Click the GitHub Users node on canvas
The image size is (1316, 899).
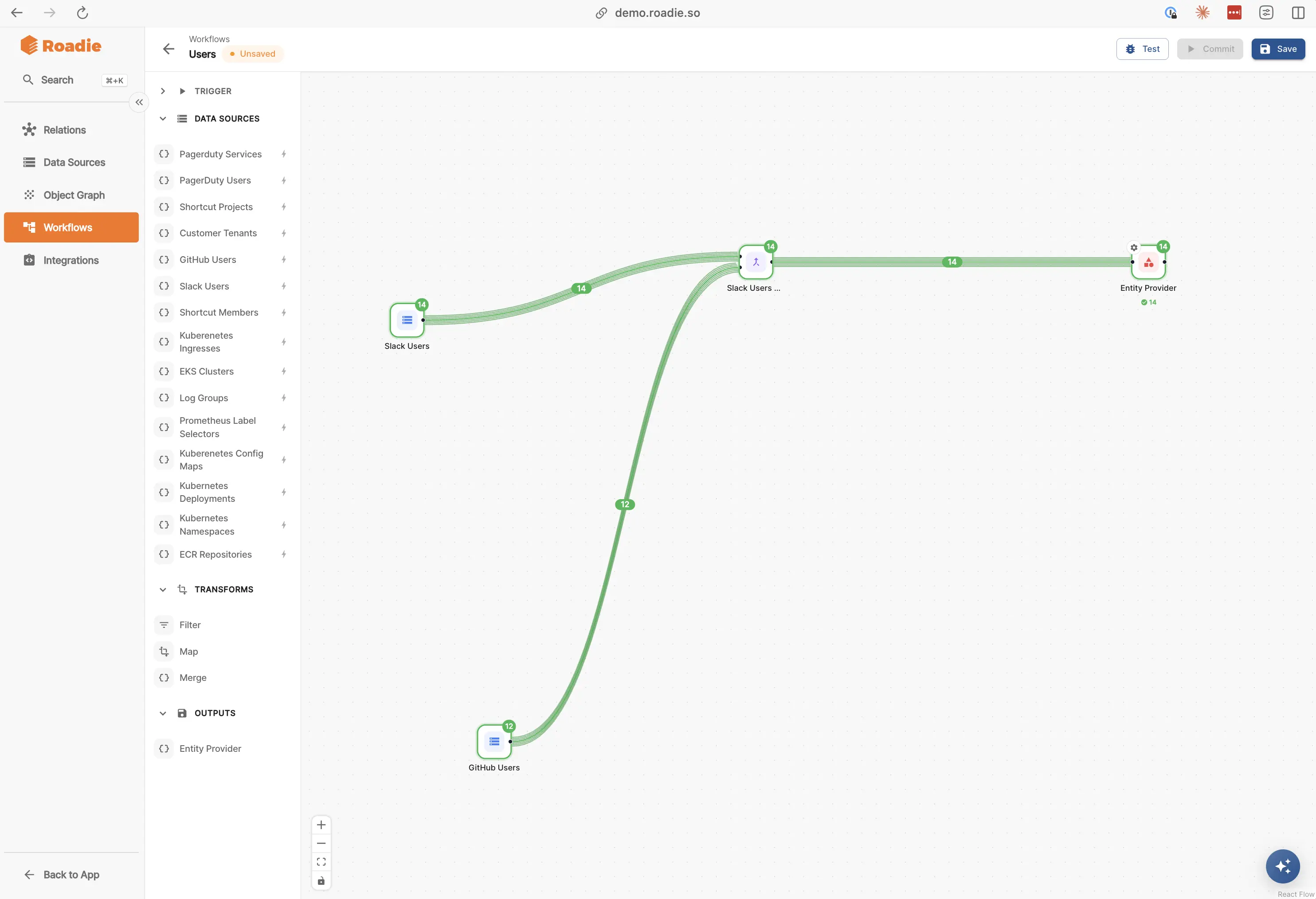pyautogui.click(x=494, y=742)
